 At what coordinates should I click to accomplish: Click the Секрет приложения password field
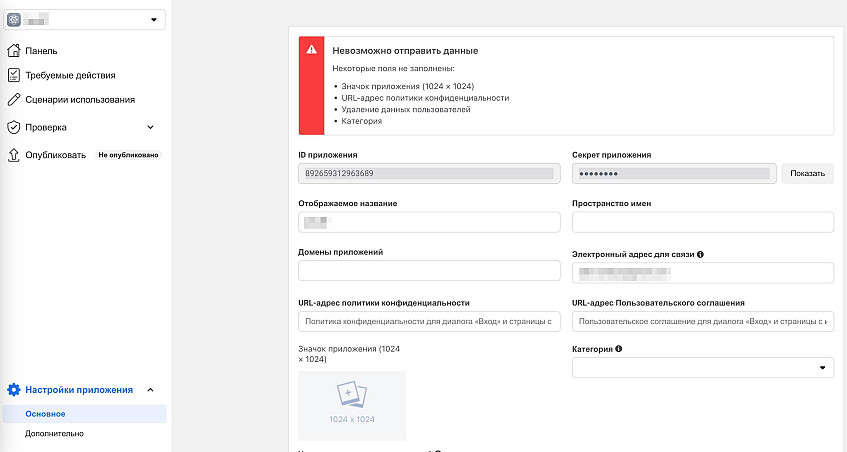pos(674,173)
